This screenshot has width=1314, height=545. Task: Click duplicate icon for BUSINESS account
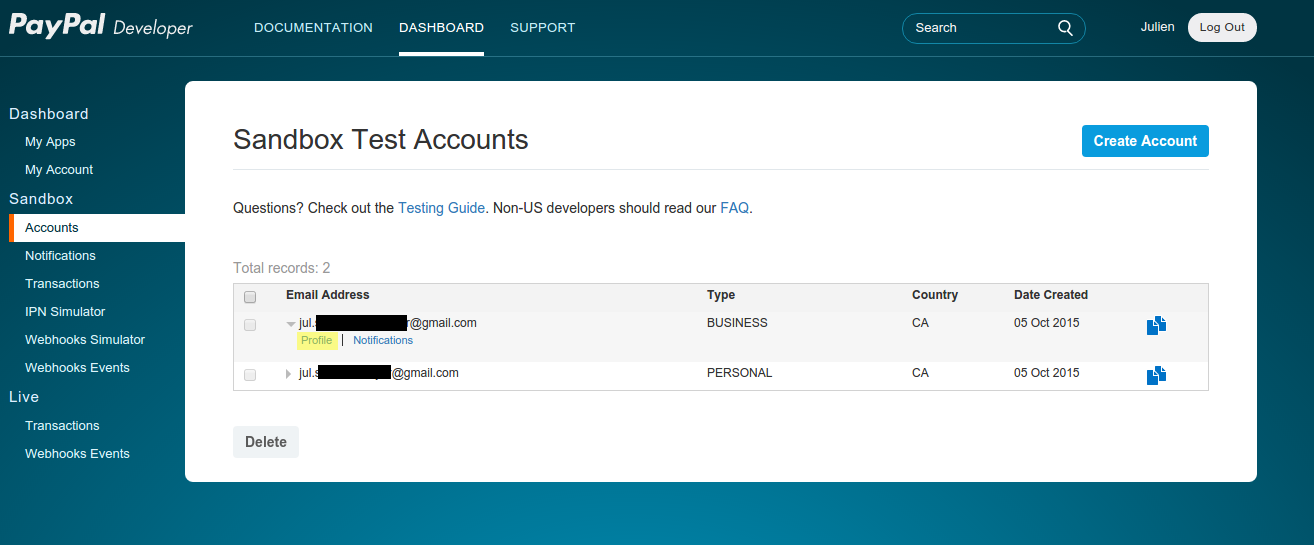pyautogui.click(x=1156, y=325)
